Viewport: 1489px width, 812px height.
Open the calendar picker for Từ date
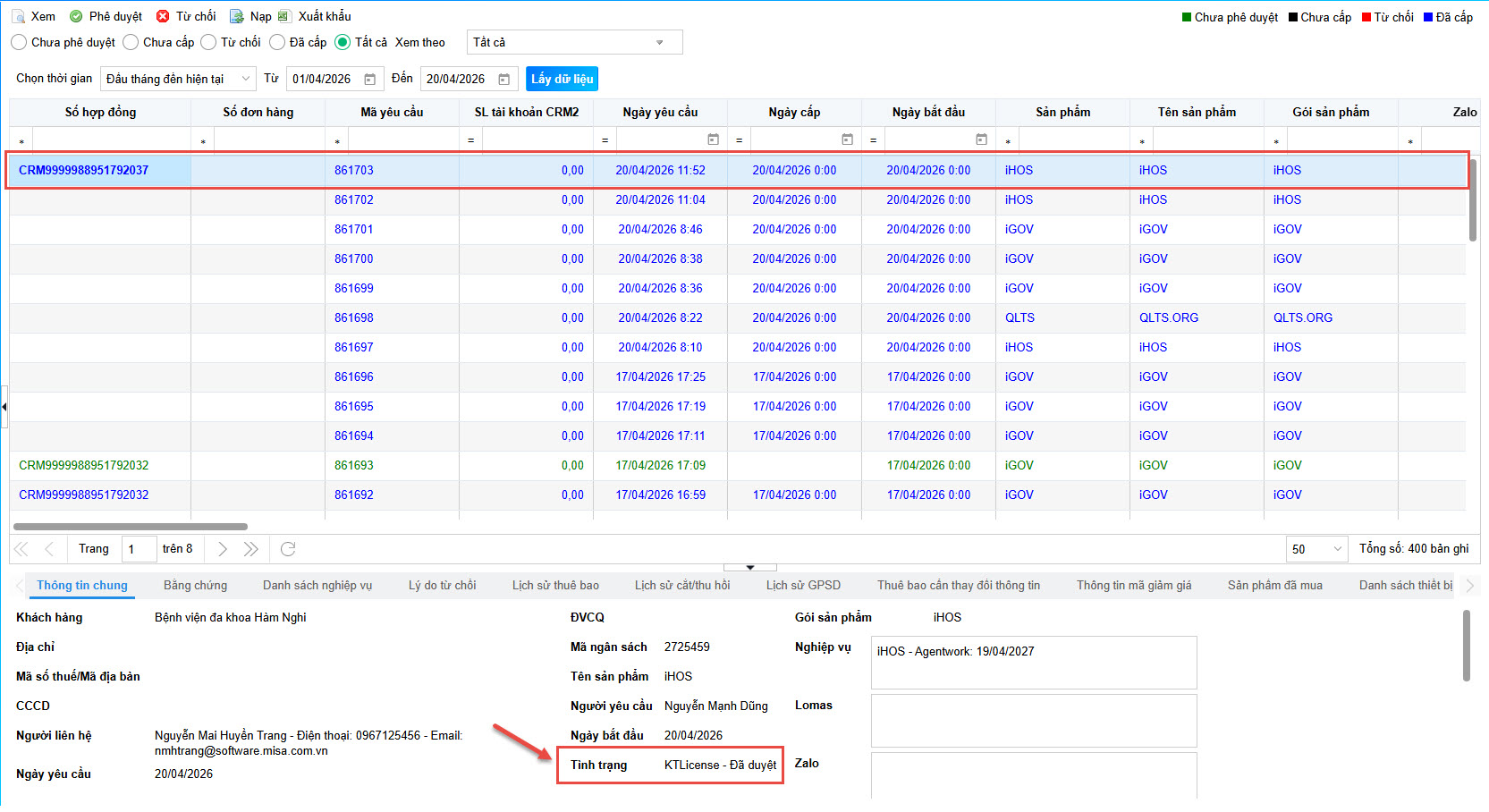tap(370, 80)
